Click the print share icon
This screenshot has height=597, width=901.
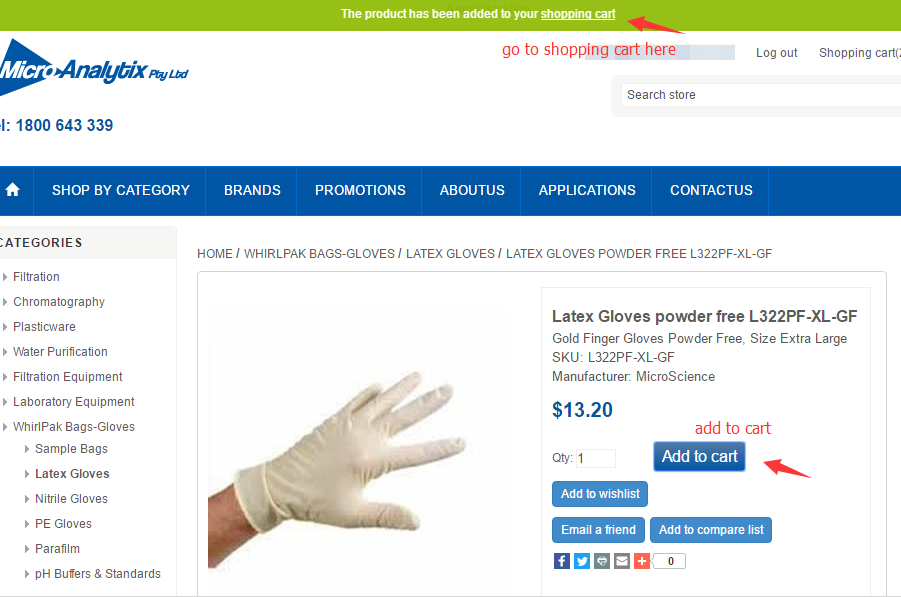point(602,561)
